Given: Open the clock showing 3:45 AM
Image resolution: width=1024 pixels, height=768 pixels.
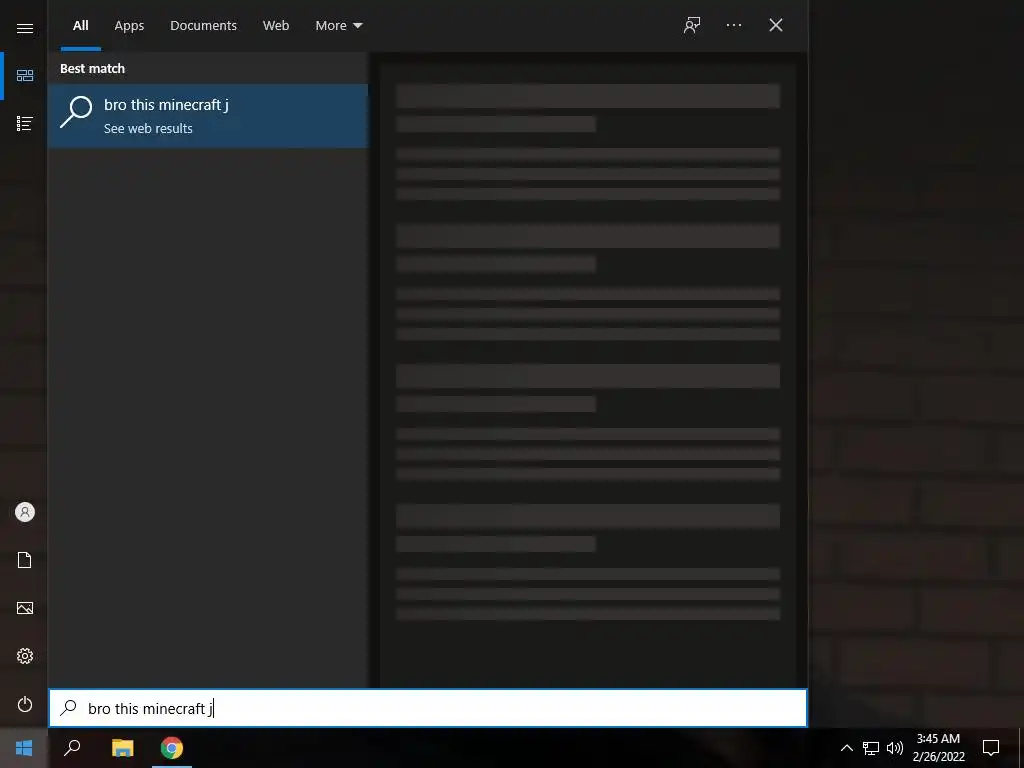Looking at the screenshot, I should pos(938,748).
